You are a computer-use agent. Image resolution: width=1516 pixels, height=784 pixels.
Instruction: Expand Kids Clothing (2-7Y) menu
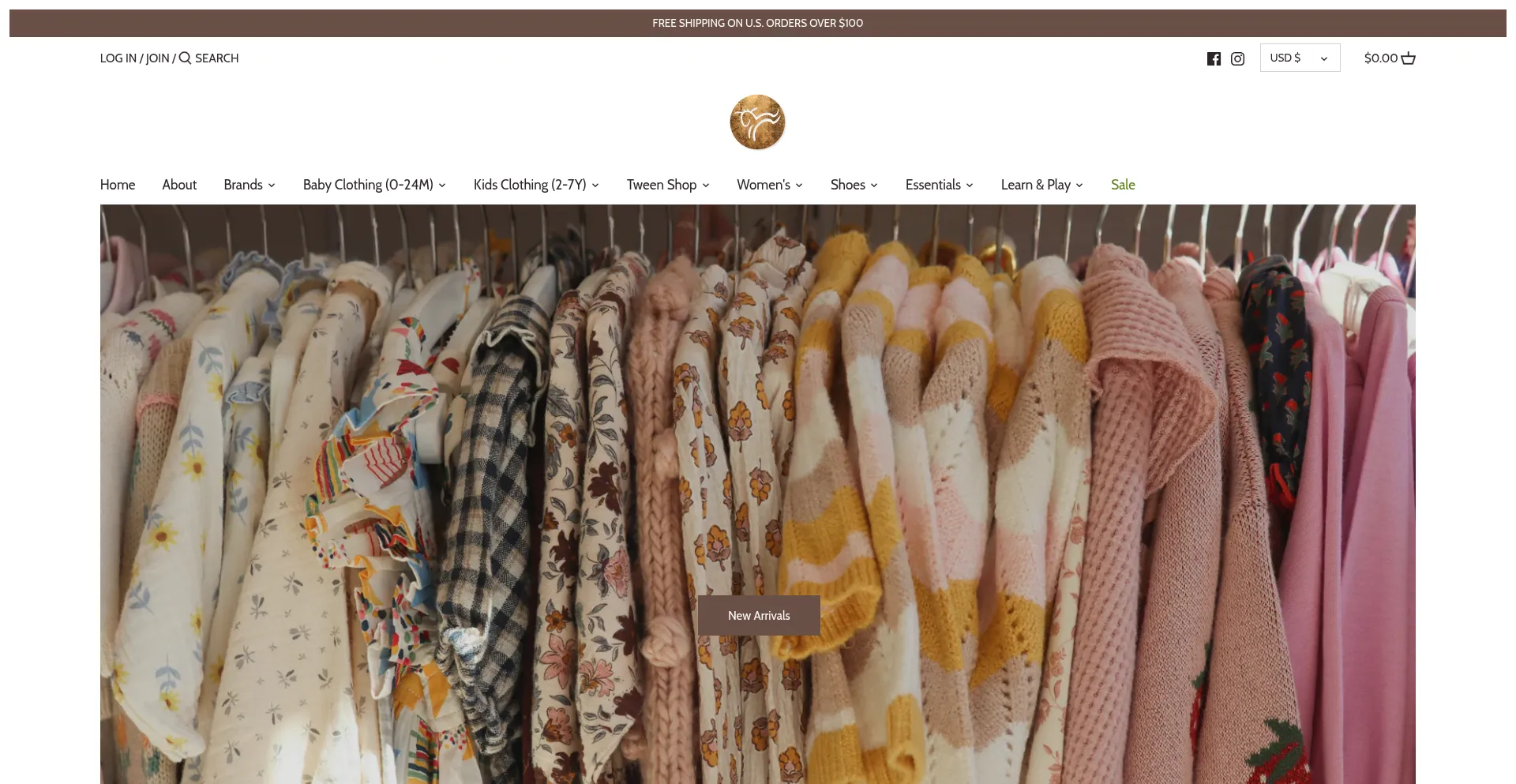(536, 185)
